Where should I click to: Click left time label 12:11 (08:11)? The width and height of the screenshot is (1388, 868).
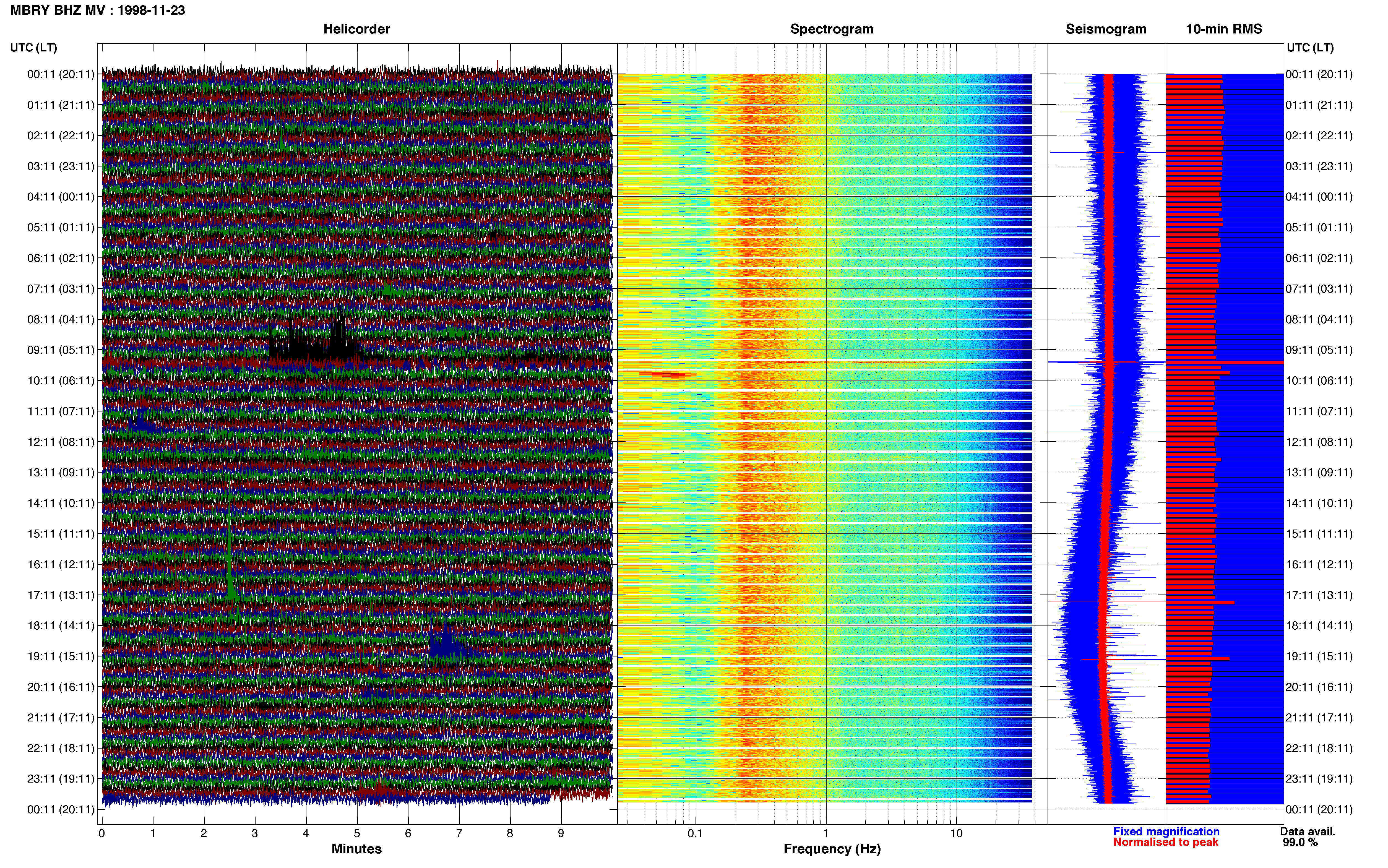pos(61,442)
